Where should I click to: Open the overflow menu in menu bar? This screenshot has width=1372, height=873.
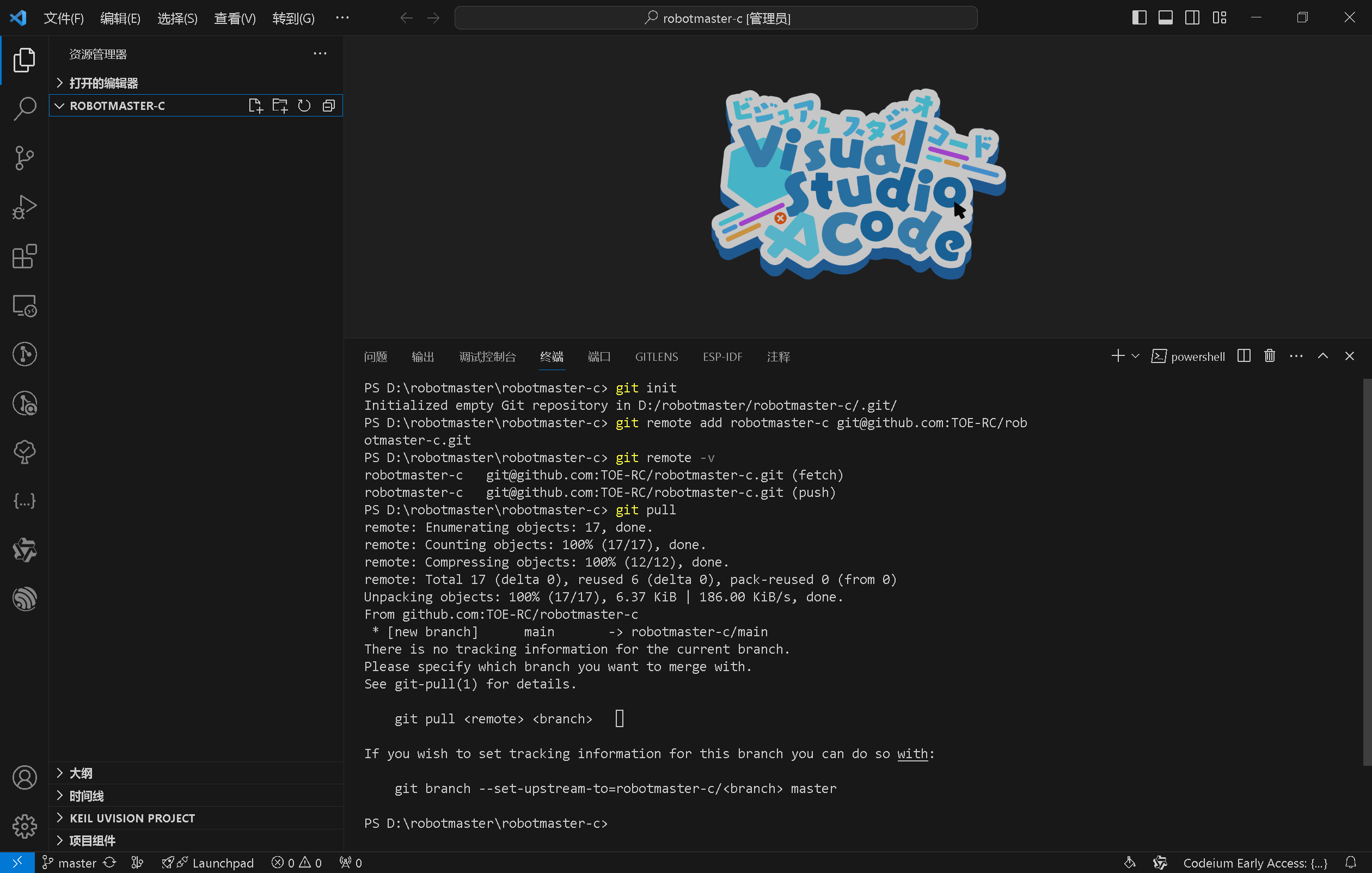(342, 18)
